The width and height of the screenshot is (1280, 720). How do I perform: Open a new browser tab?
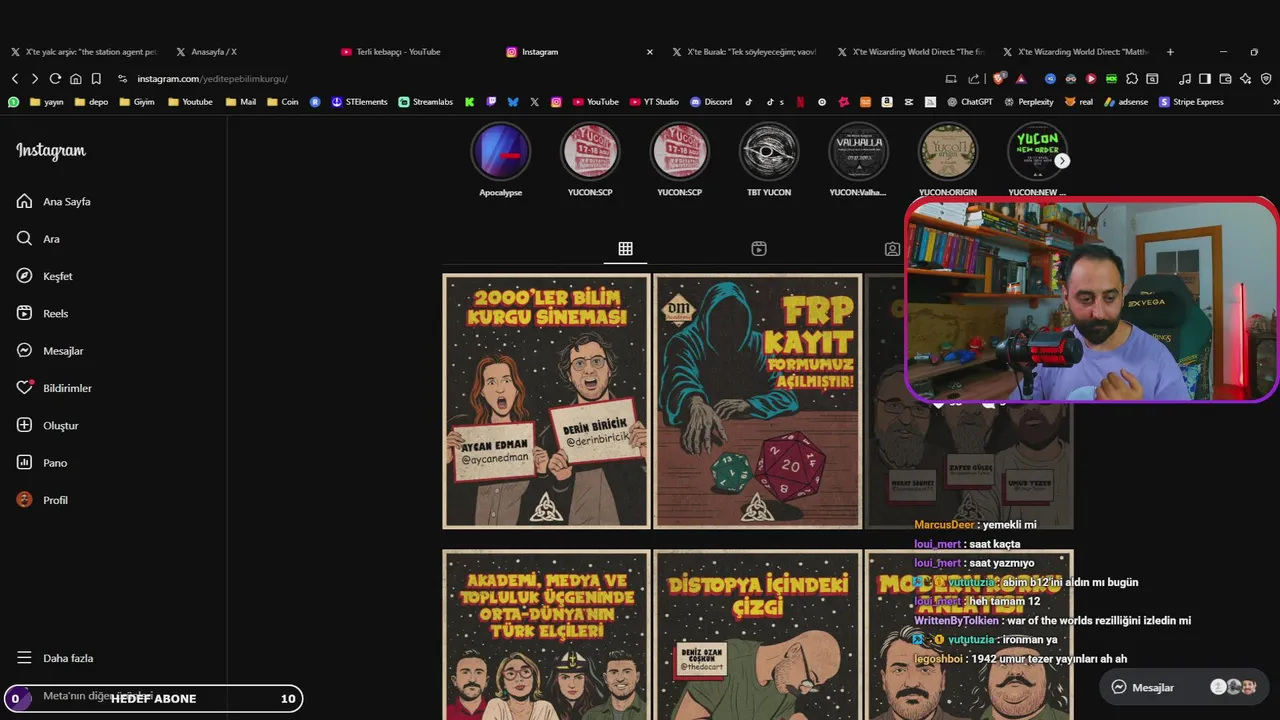pyautogui.click(x=1170, y=52)
